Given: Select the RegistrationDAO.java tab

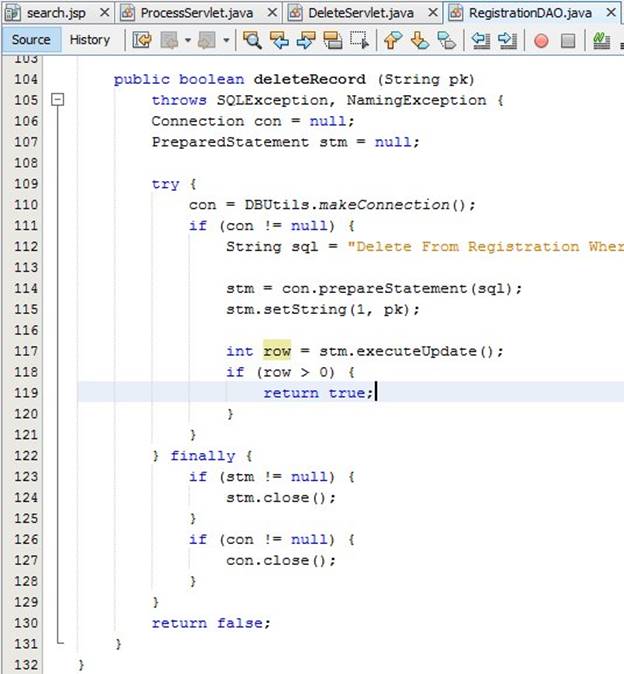Looking at the screenshot, I should pyautogui.click(x=530, y=13).
